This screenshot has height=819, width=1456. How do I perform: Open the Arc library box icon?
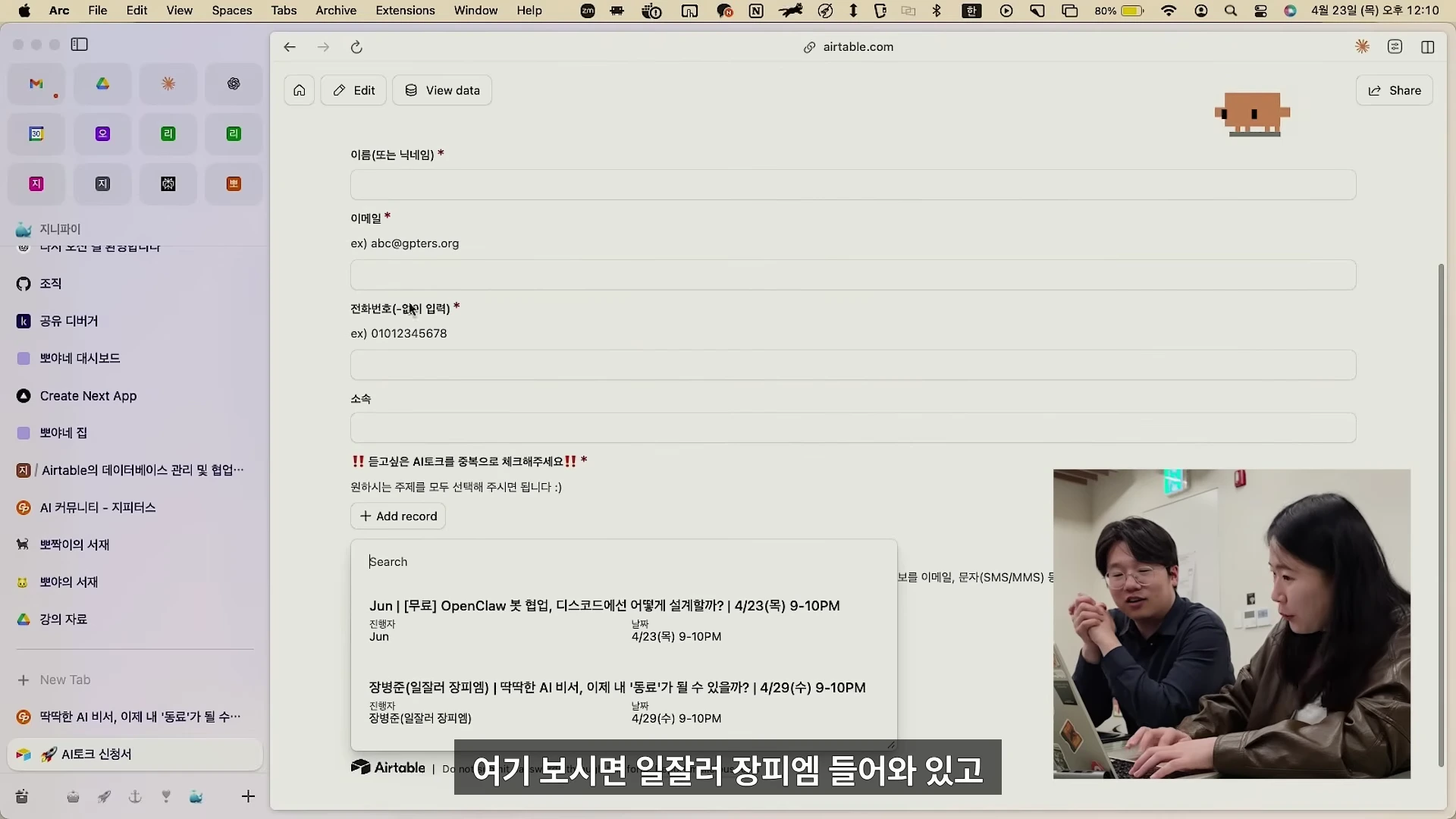click(22, 796)
